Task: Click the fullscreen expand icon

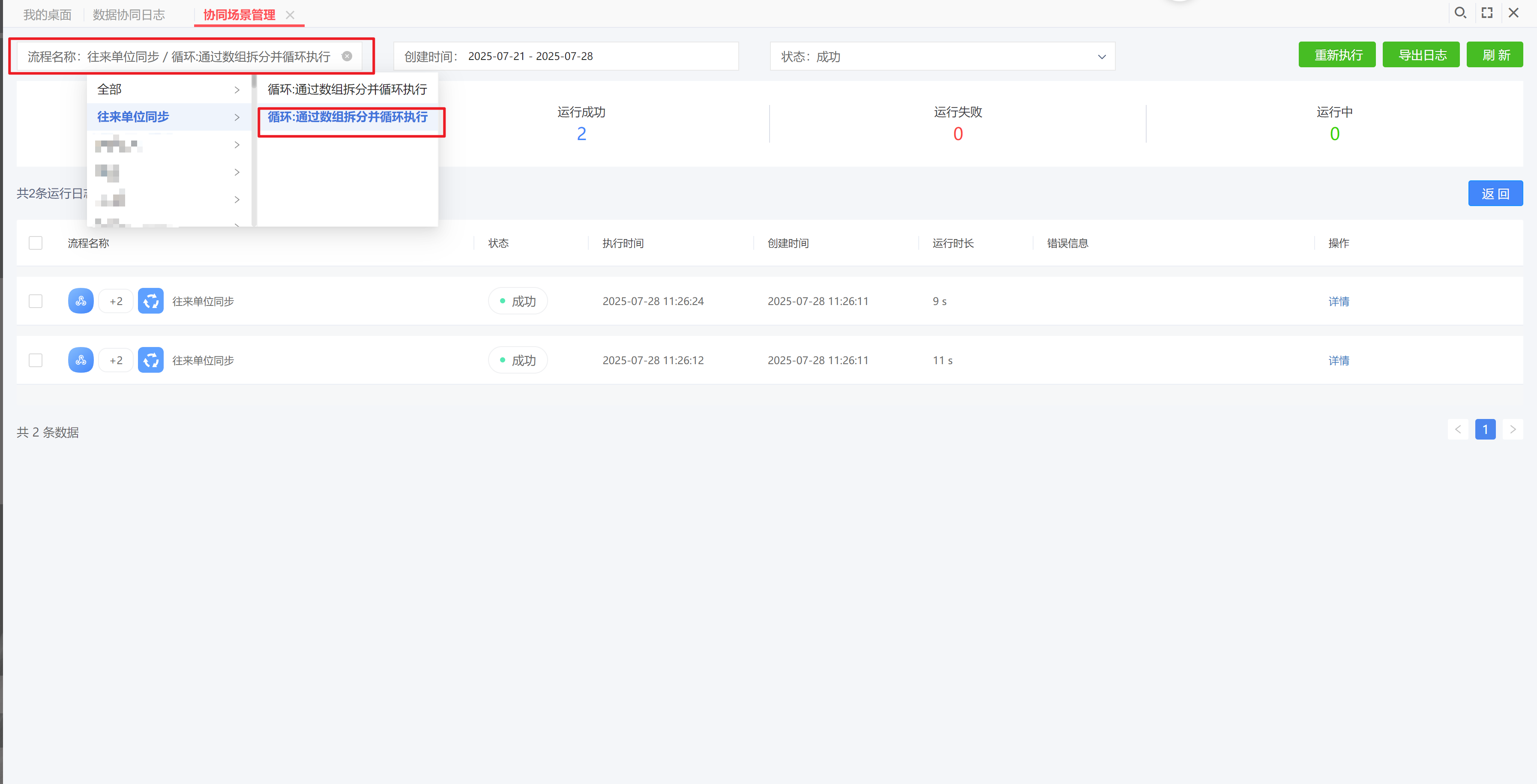Action: click(1487, 12)
